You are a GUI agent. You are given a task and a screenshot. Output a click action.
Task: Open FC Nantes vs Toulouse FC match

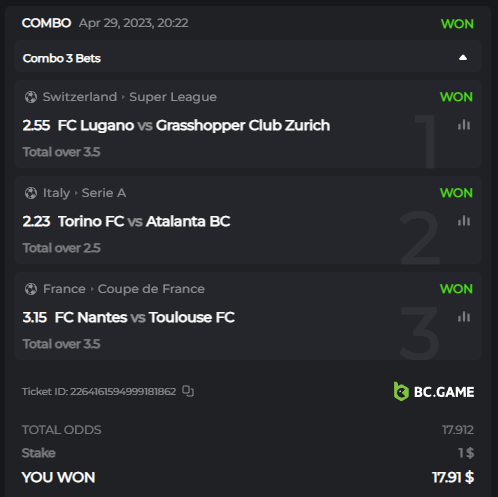[145, 317]
